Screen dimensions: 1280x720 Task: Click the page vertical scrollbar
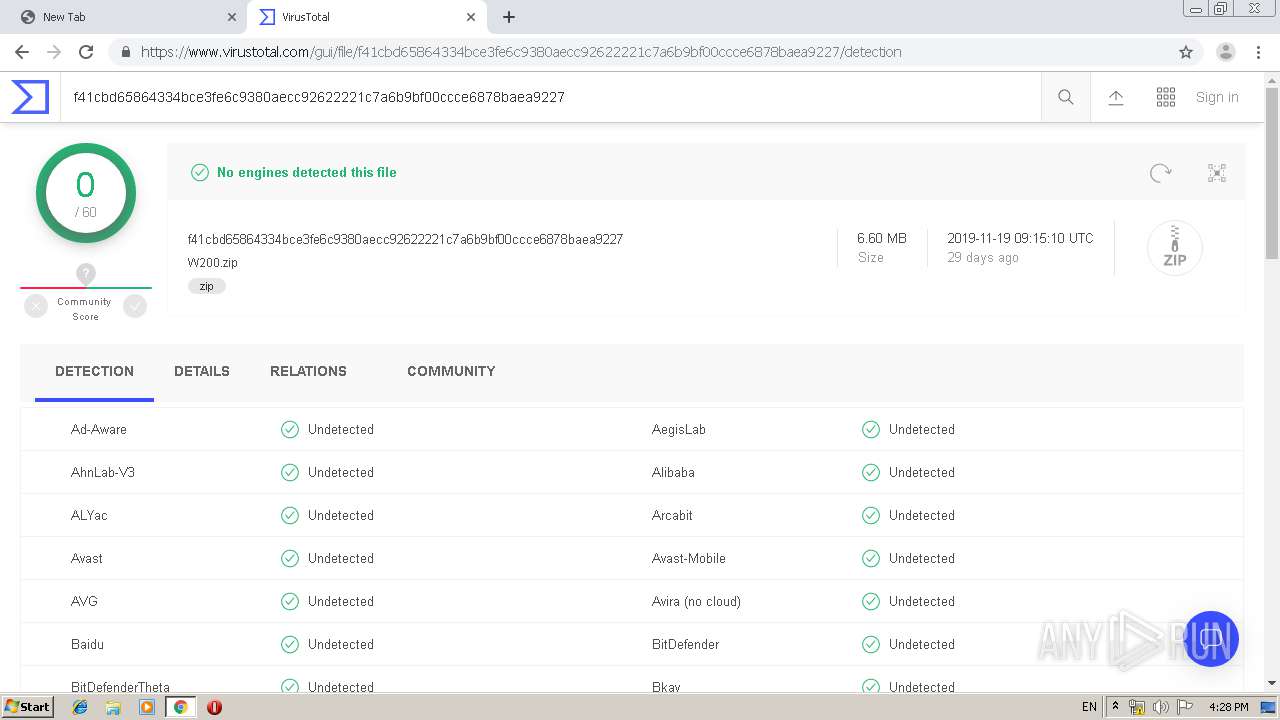point(1272,175)
